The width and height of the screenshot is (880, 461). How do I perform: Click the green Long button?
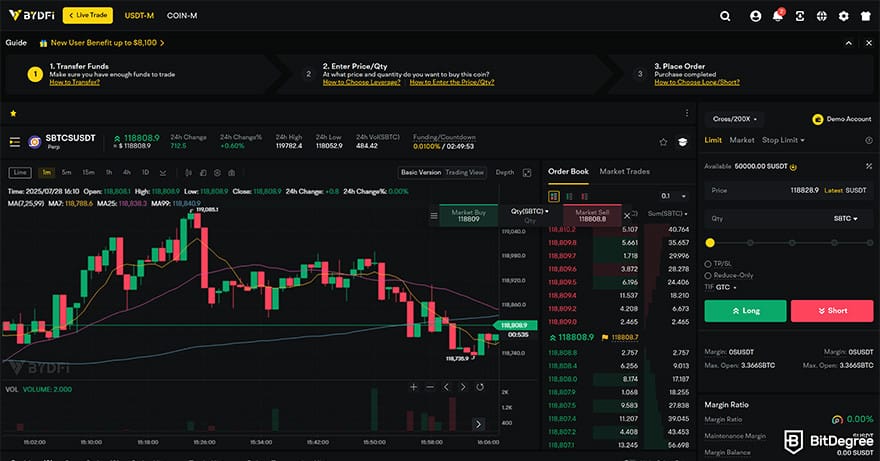[745, 311]
